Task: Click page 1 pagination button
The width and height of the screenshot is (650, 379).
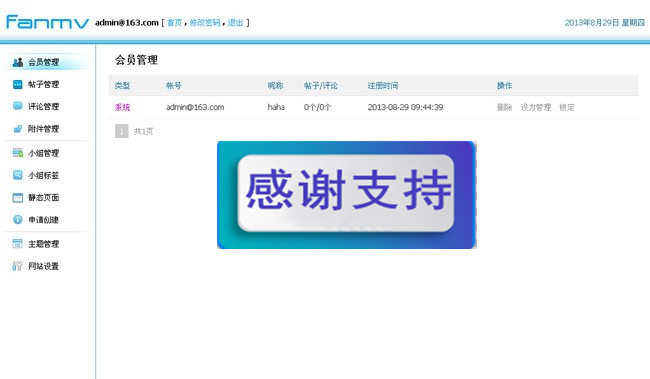Action: pos(121,131)
